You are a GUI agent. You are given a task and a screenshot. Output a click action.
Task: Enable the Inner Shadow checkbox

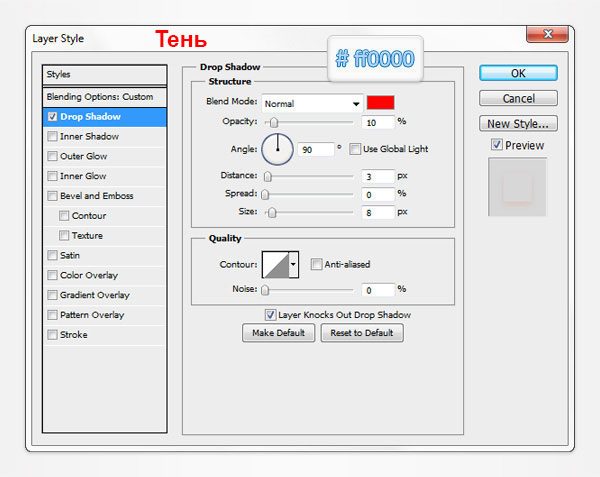52,137
